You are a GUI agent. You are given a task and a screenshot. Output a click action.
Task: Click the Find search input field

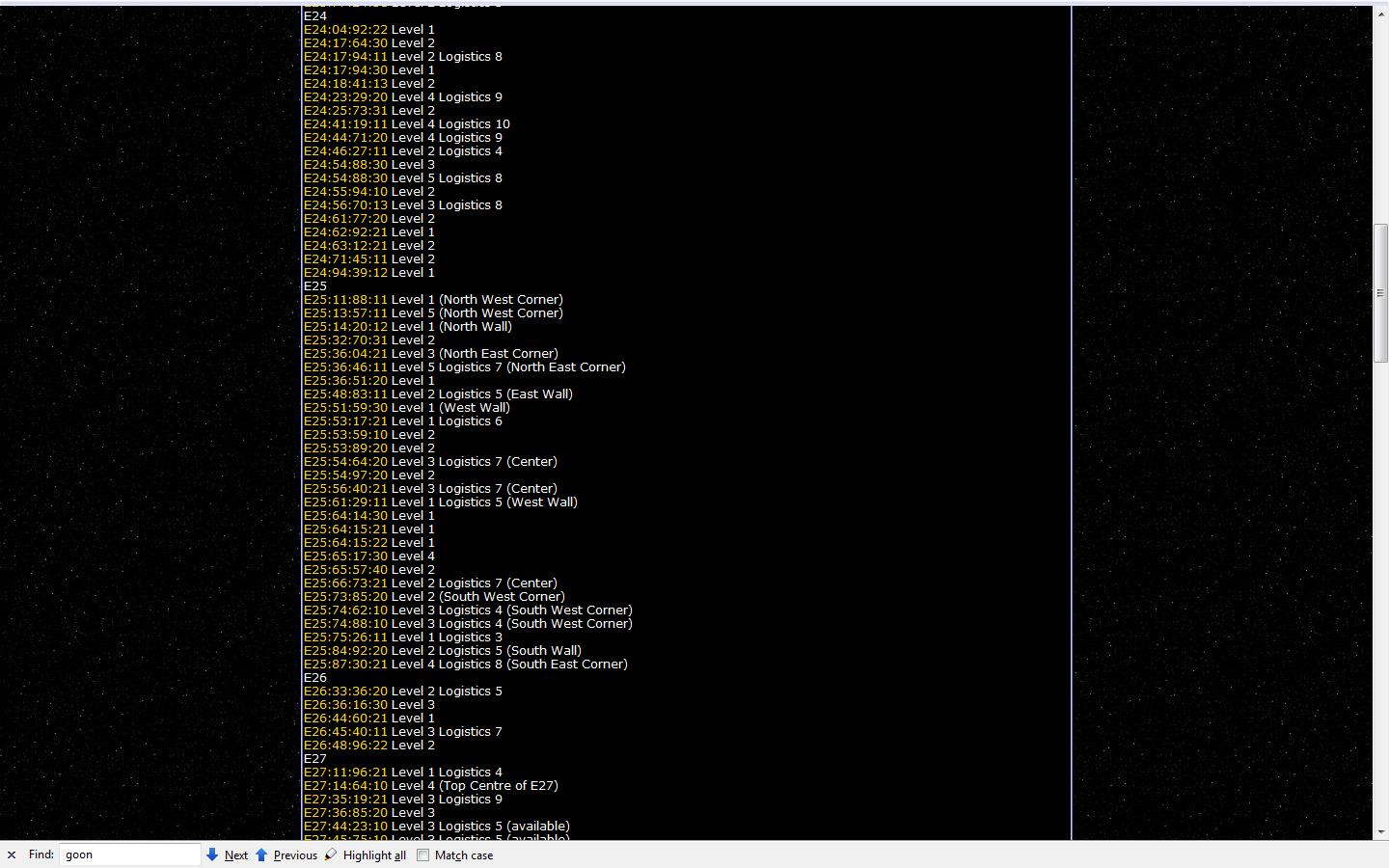(x=130, y=854)
